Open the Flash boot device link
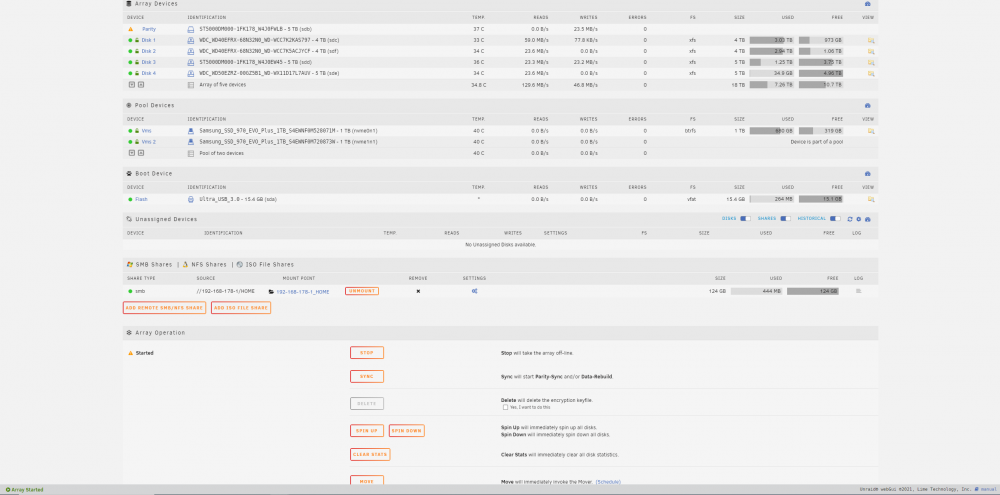The width and height of the screenshot is (1000, 495). (141, 199)
